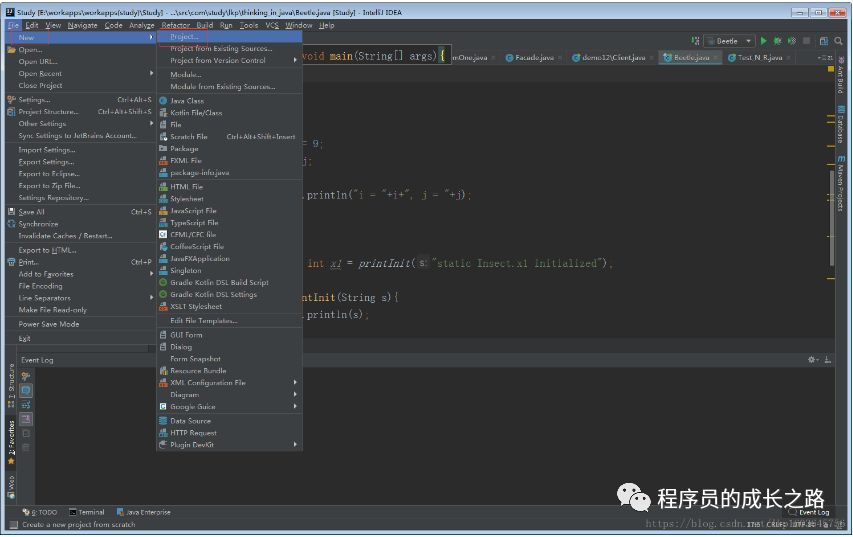
Task: Select Kotlin File/Class in New submenu
Action: pyautogui.click(x=229, y=113)
